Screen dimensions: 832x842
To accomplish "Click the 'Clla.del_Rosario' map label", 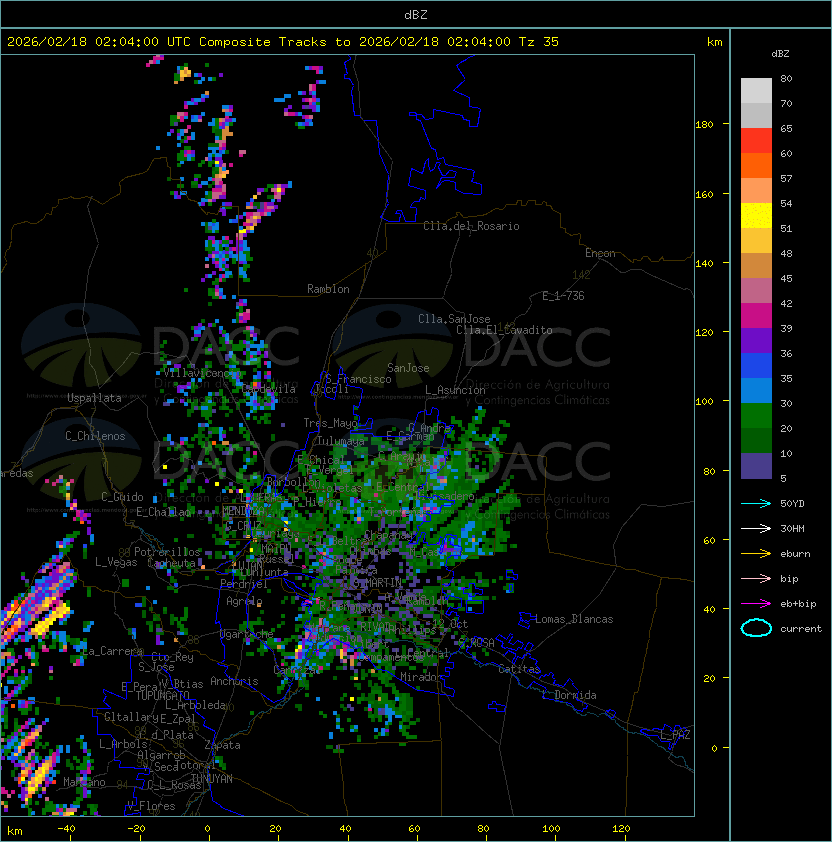I will click(x=471, y=226).
